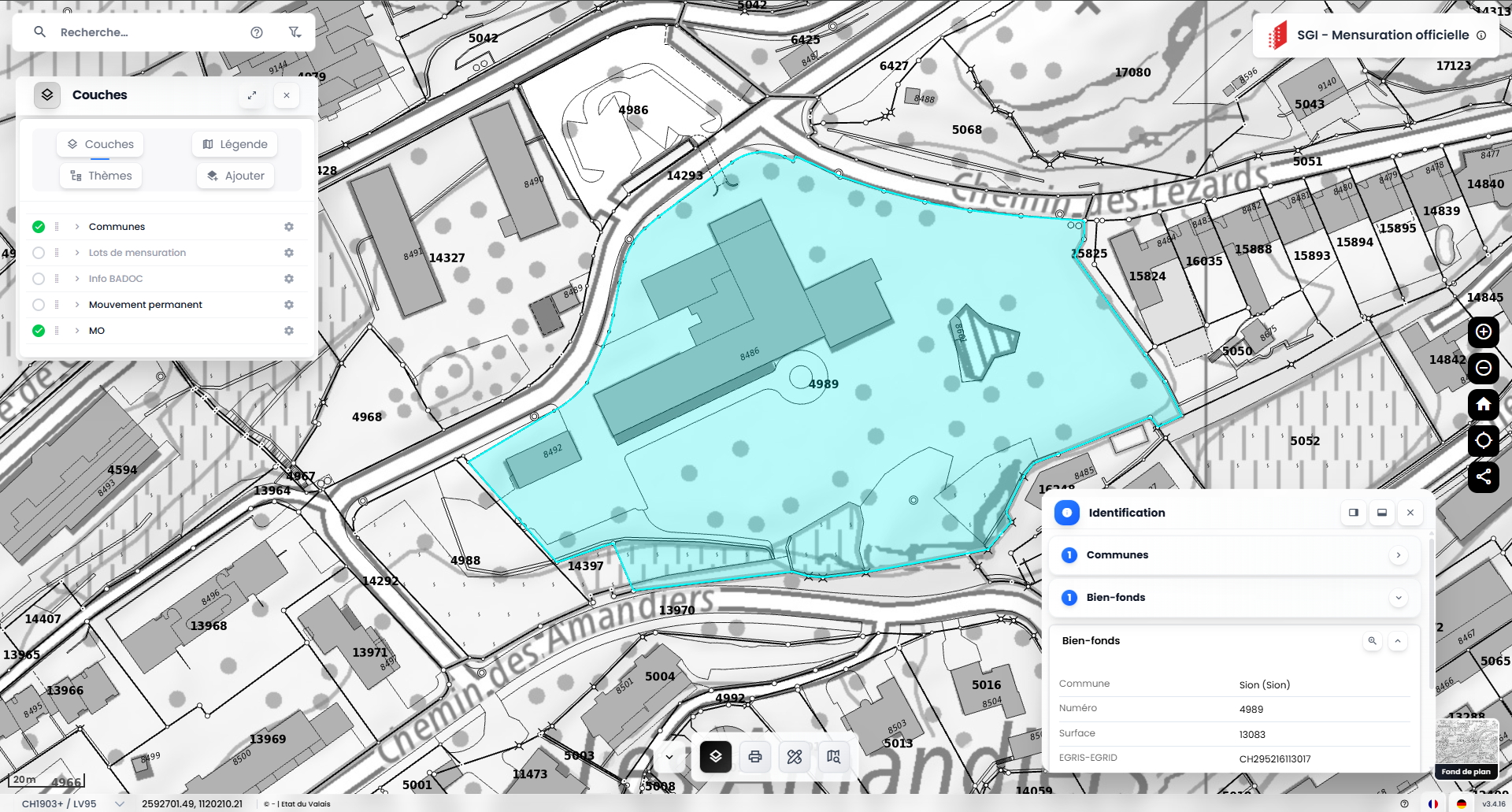1512x812 pixels.
Task: Activate the locate my position button
Action: 1483,440
